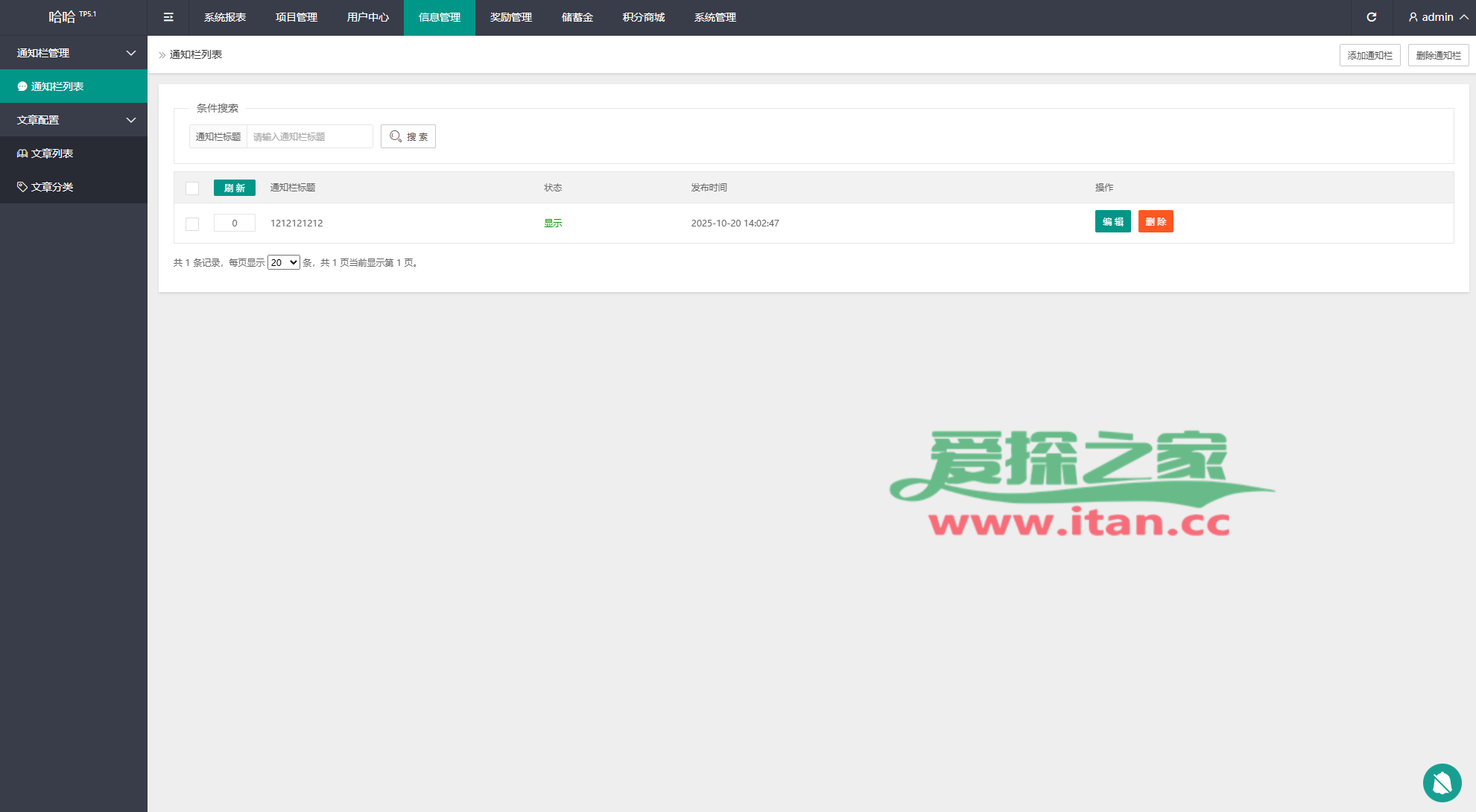
Task: Collapse the 通知栏管理 sidebar group
Action: (131, 53)
